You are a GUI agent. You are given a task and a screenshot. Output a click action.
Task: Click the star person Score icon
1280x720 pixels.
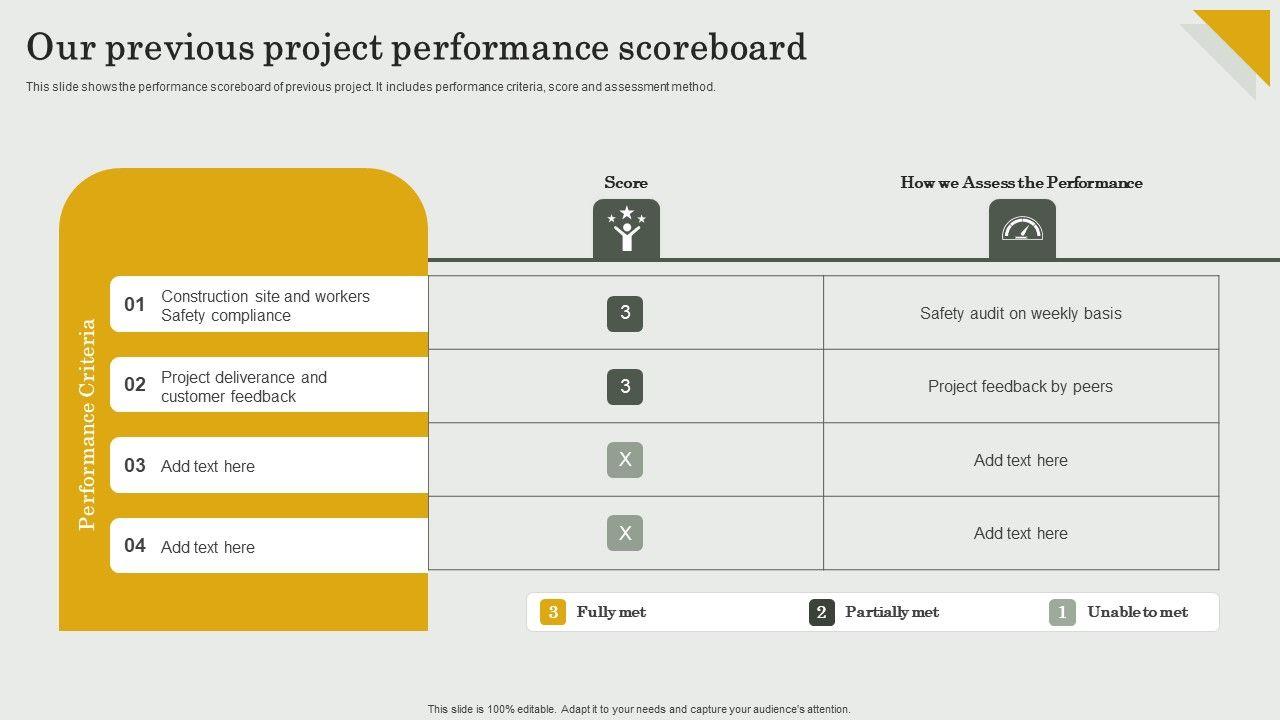[x=626, y=229]
